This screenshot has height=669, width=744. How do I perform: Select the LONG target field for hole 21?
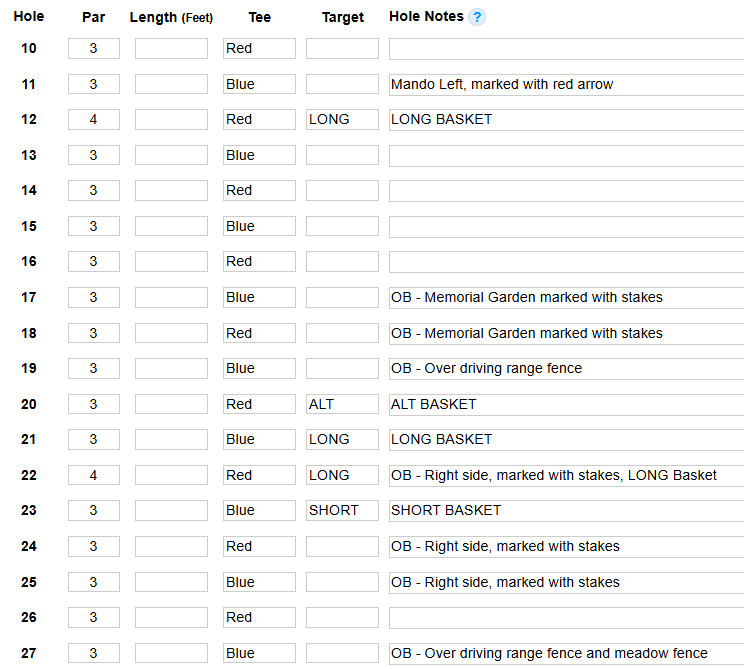[x=342, y=439]
